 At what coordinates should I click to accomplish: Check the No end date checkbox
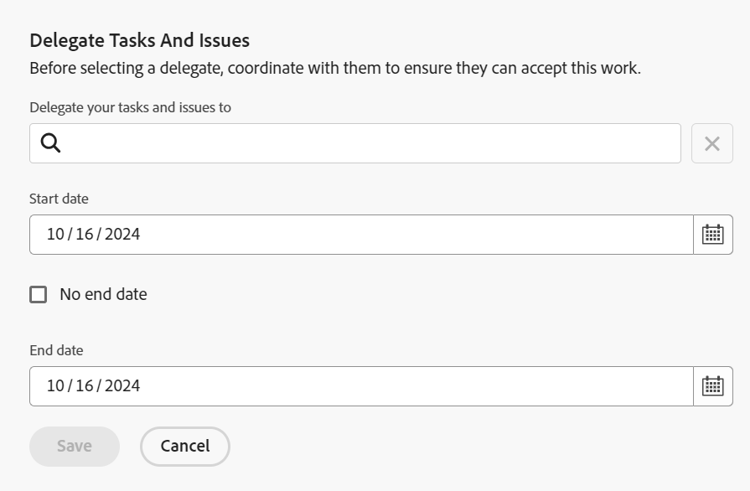[x=38, y=294]
